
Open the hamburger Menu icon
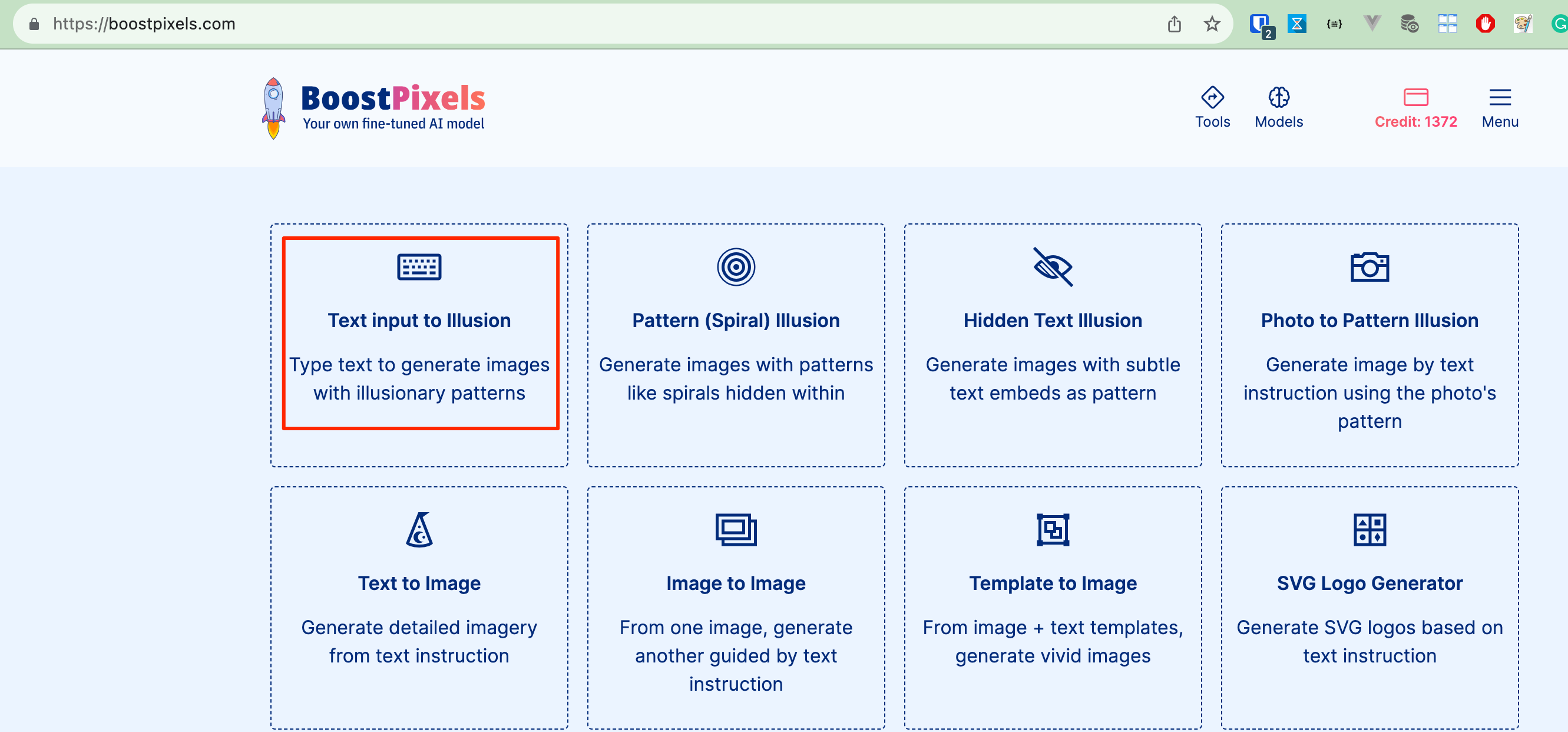tap(1500, 97)
